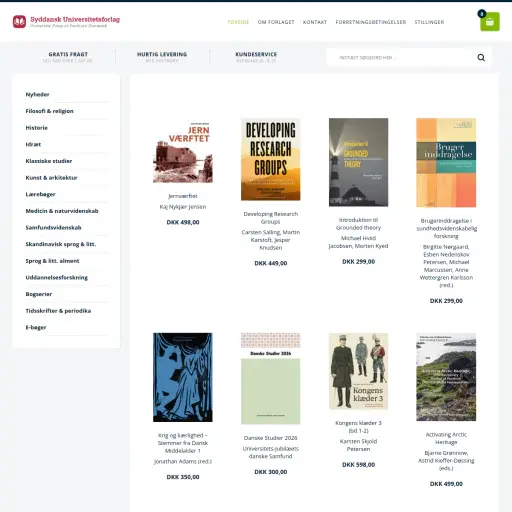Open the green shopping cart icon
The width and height of the screenshot is (512, 512).
tap(490, 22)
